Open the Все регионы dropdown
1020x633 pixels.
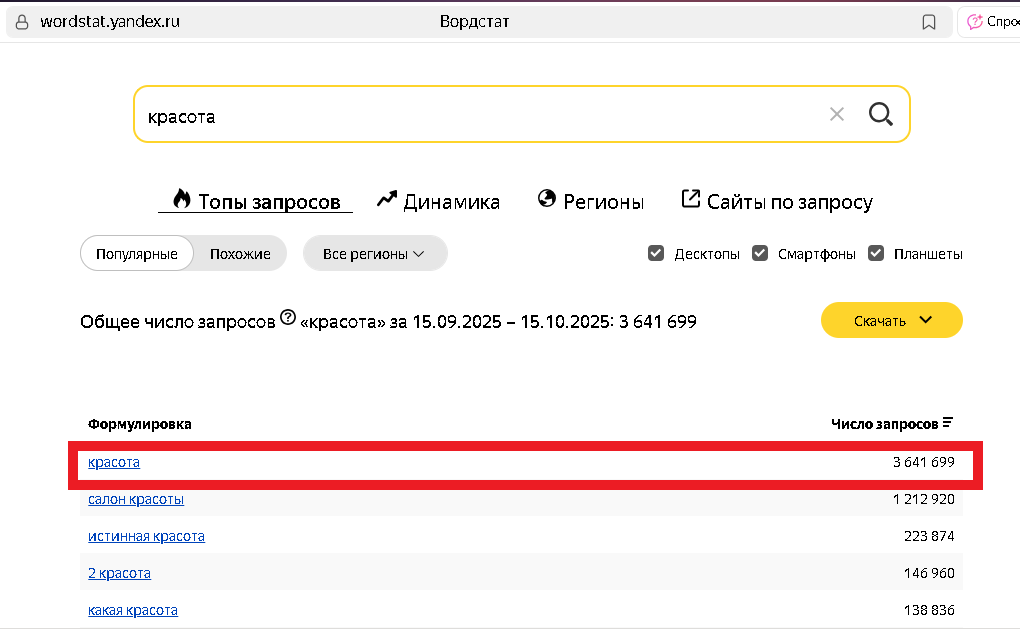coord(374,253)
